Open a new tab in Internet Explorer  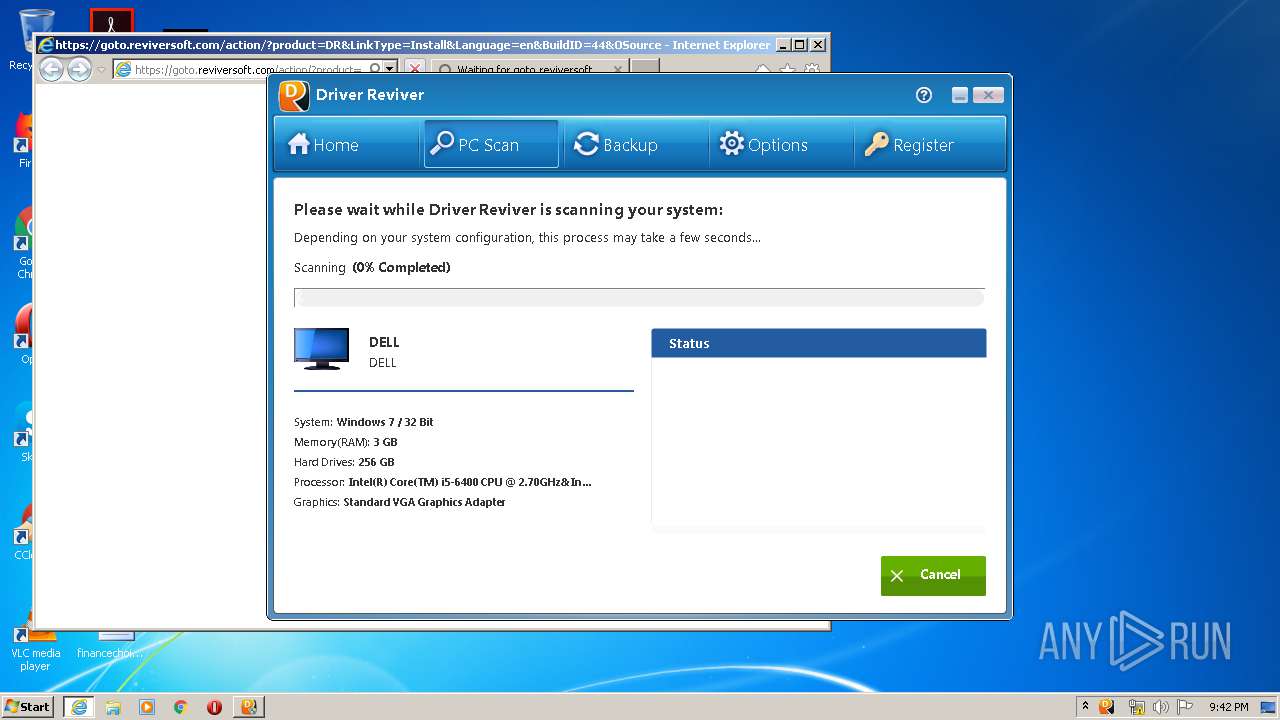(645, 68)
